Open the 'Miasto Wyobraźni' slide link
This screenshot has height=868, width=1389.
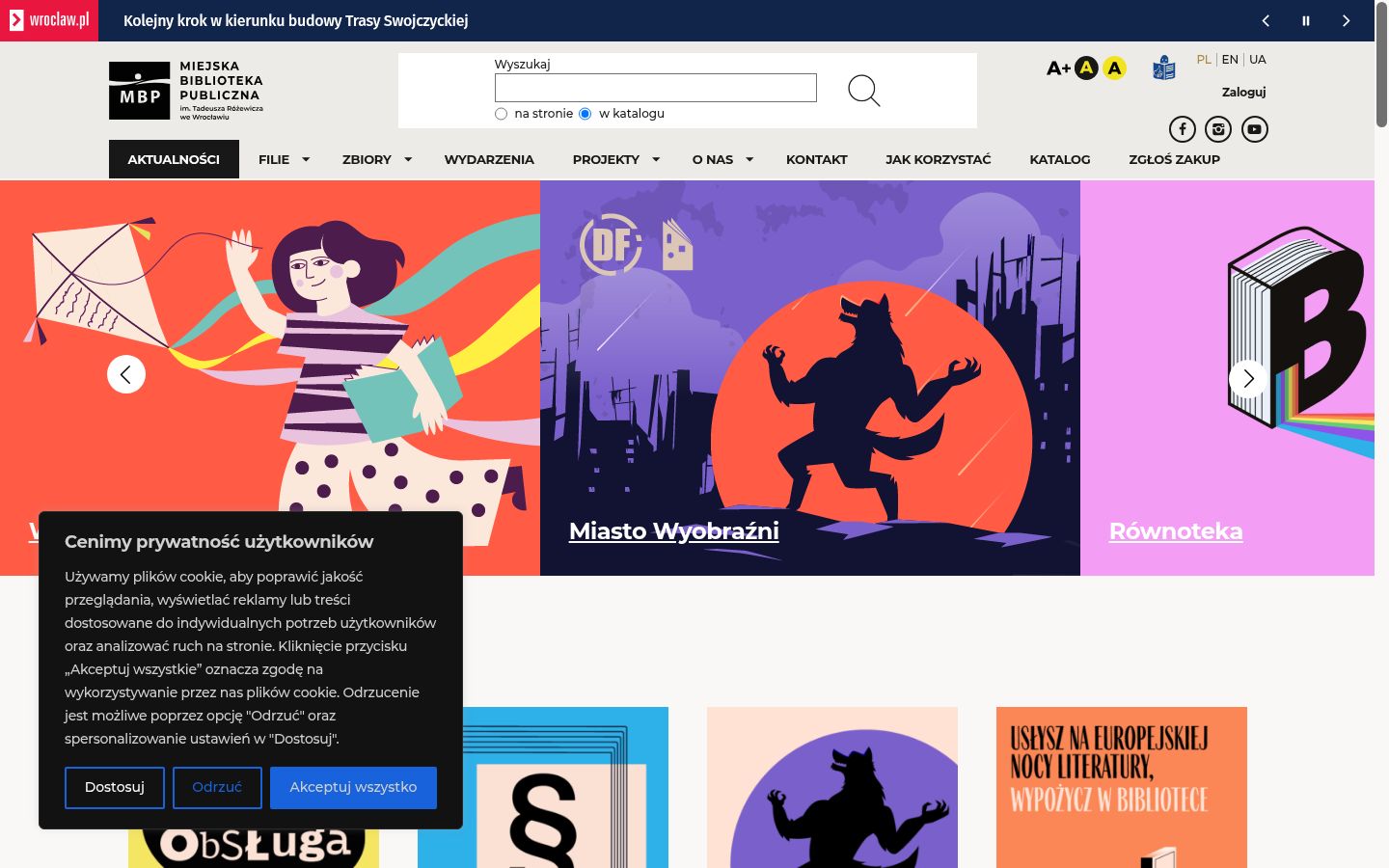click(x=674, y=531)
